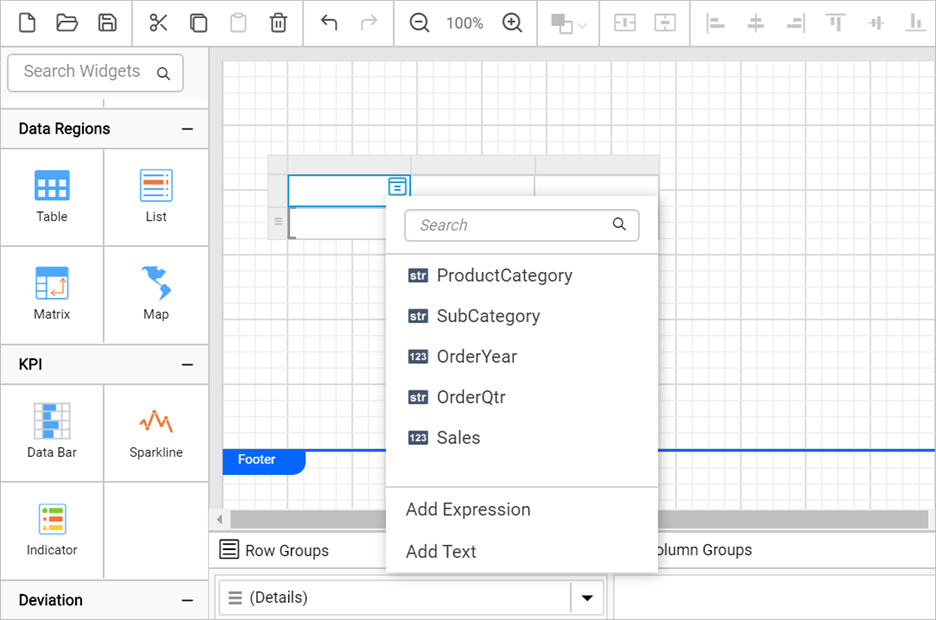This screenshot has width=936, height=620.
Task: Zoom in with the plus magnifier
Action: (512, 23)
